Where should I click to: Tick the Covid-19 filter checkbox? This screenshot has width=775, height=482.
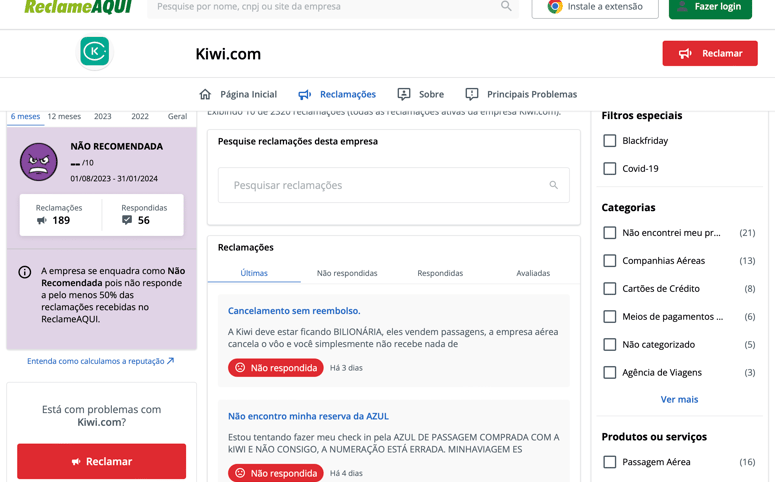[x=609, y=169]
